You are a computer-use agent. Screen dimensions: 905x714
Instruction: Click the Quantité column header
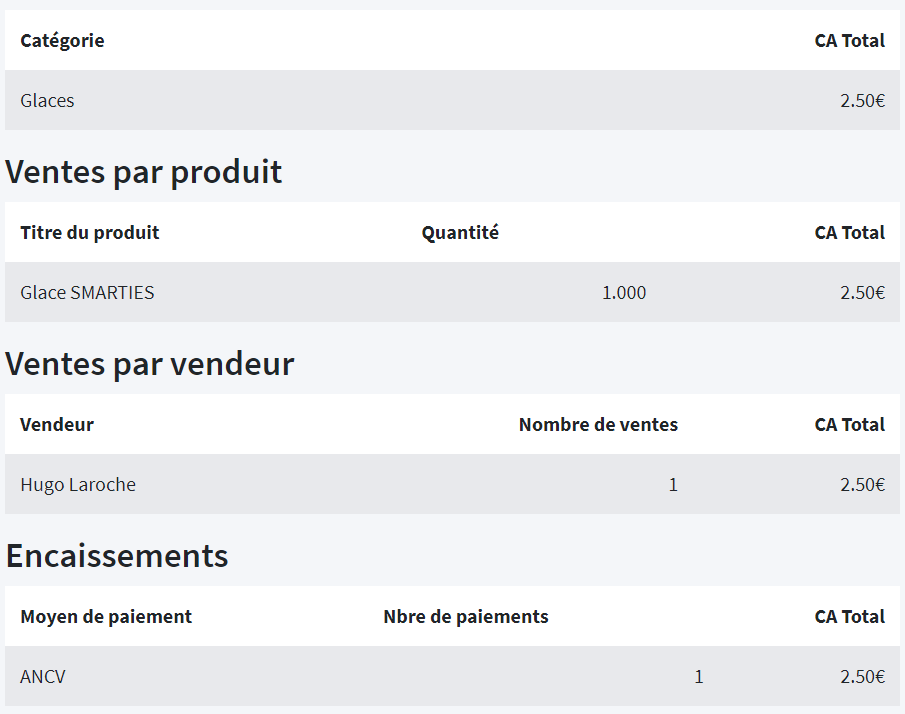pos(460,232)
